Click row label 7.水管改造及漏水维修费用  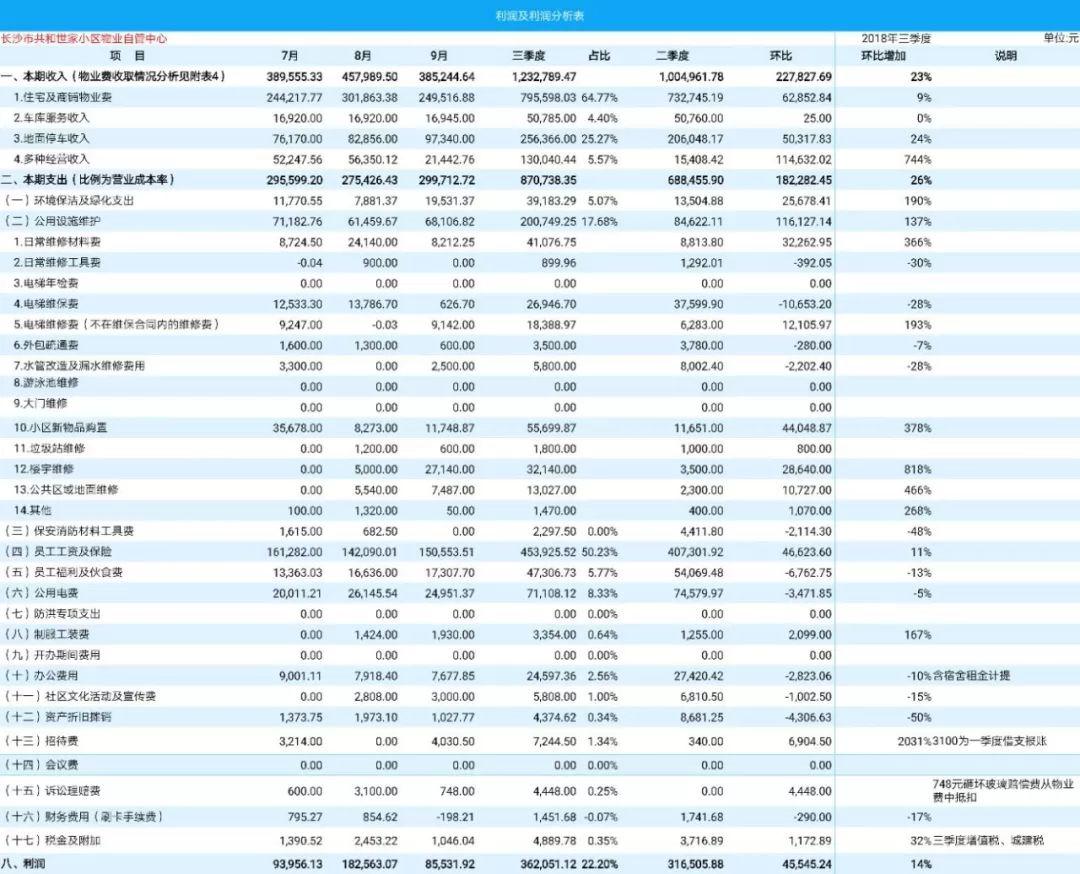(x=79, y=366)
